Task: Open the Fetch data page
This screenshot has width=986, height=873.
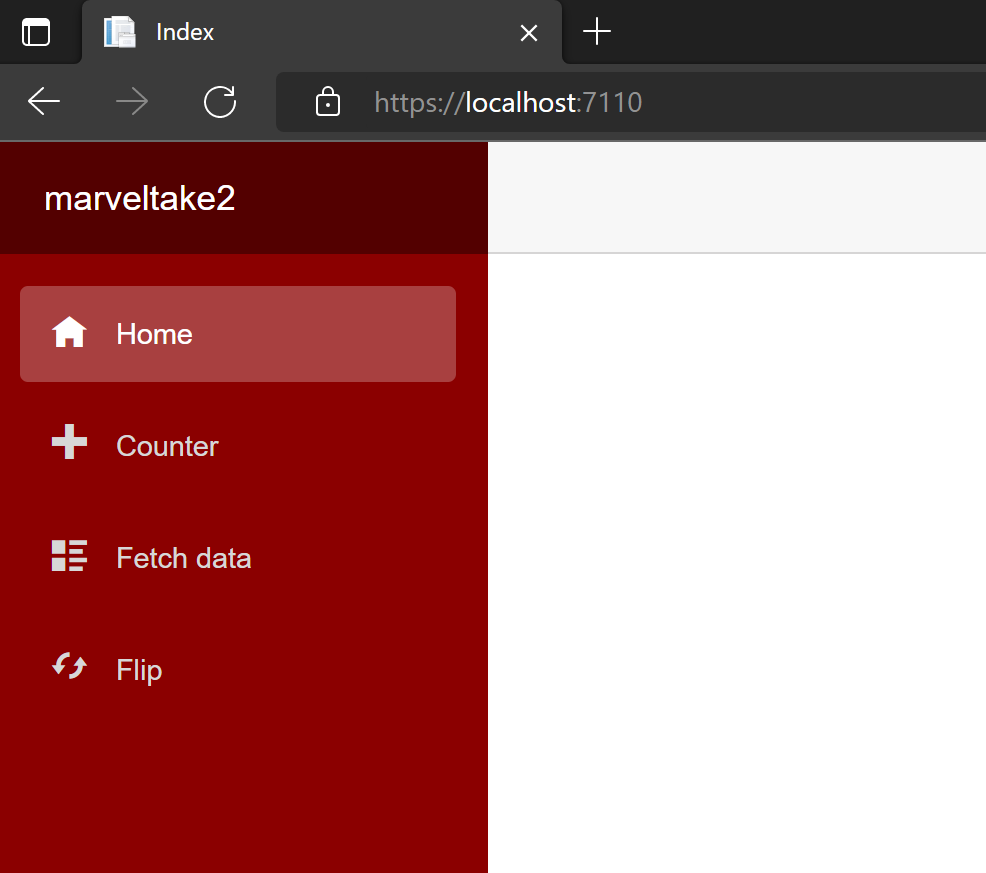Action: pyautogui.click(x=183, y=558)
